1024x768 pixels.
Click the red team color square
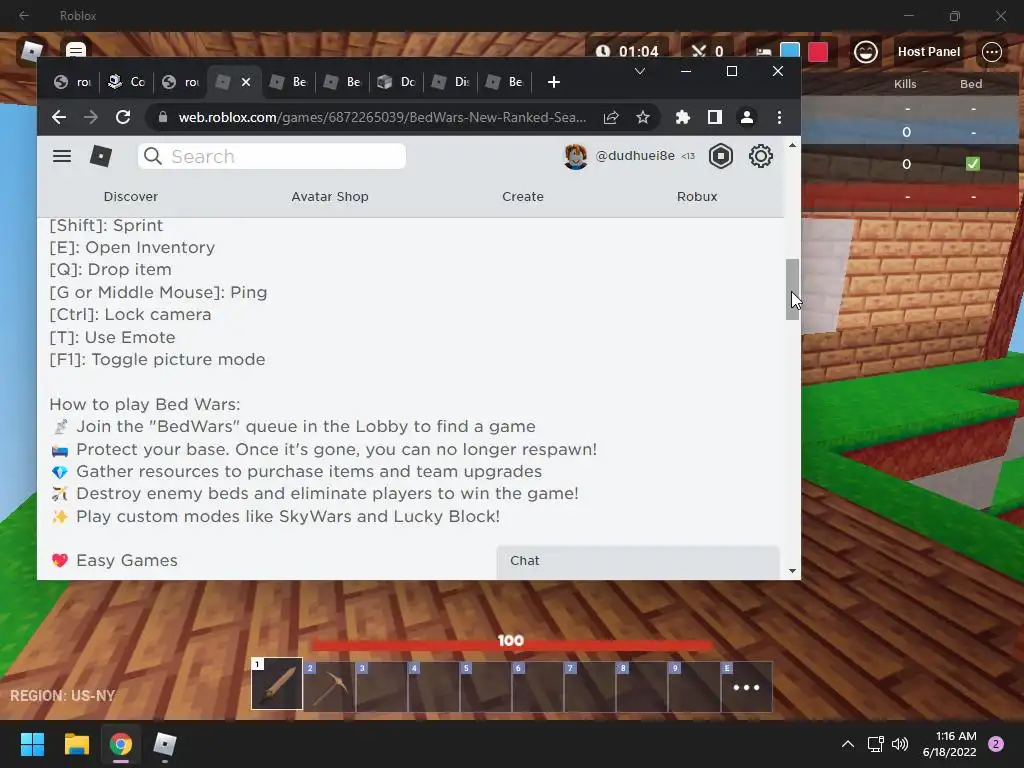(x=818, y=52)
